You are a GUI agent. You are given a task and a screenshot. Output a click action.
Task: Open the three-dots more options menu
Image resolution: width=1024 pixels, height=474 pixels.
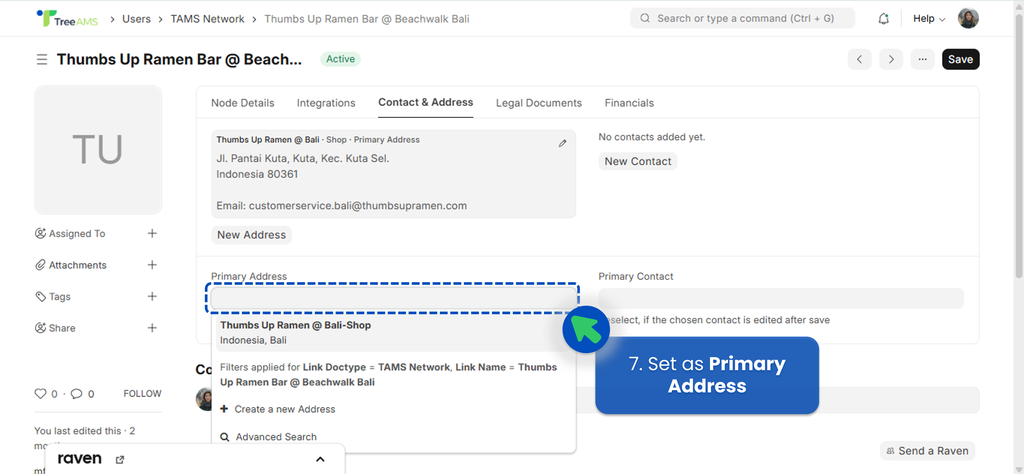(x=922, y=59)
